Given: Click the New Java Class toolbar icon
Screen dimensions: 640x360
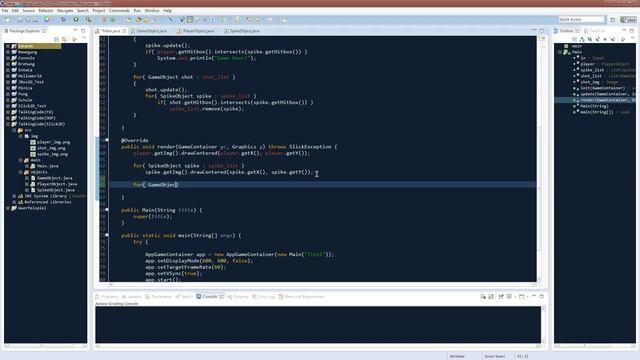Looking at the screenshot, I should pos(113,20).
